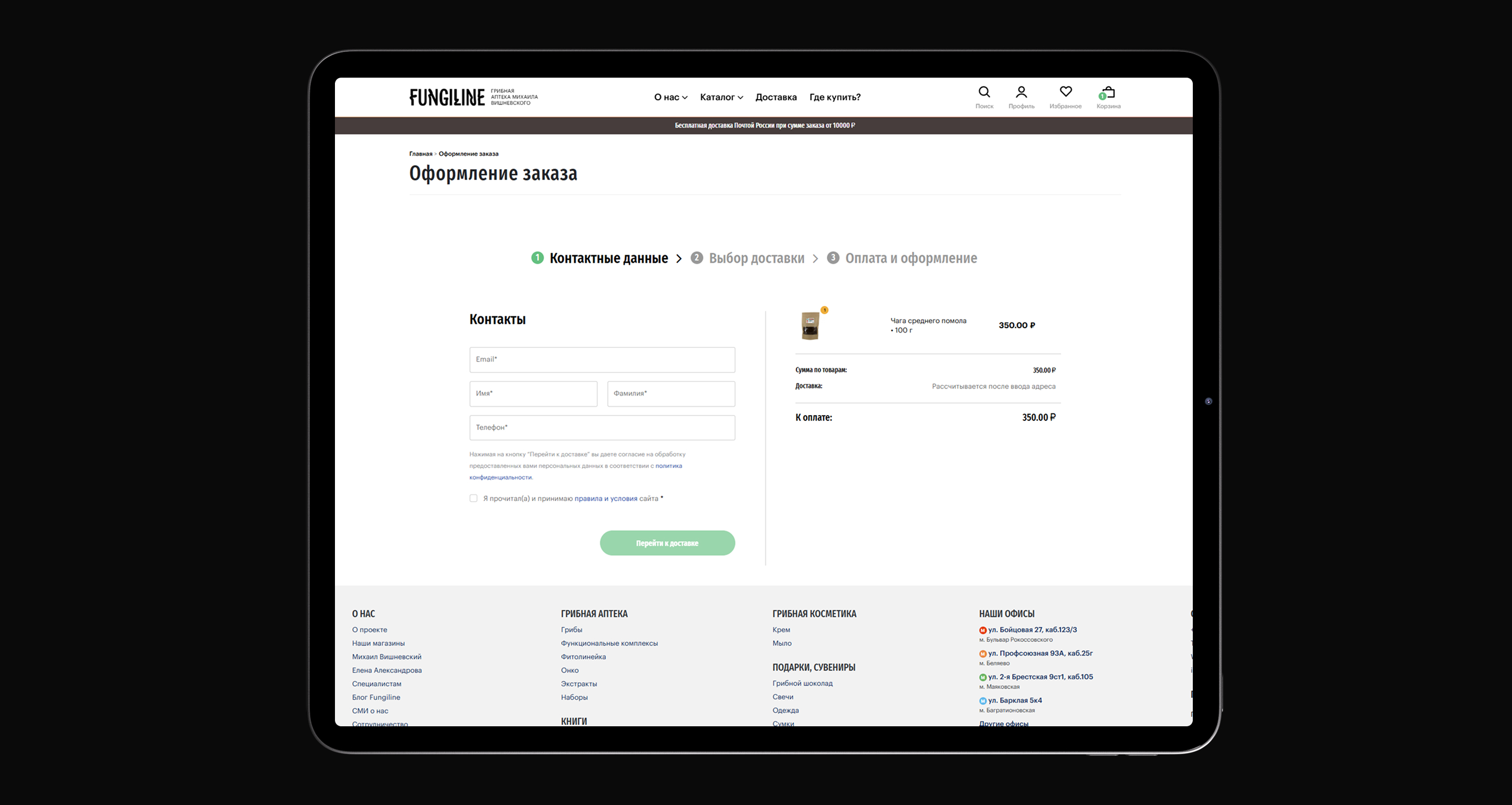Open the правила и условия link
The image size is (1512, 805).
point(605,499)
